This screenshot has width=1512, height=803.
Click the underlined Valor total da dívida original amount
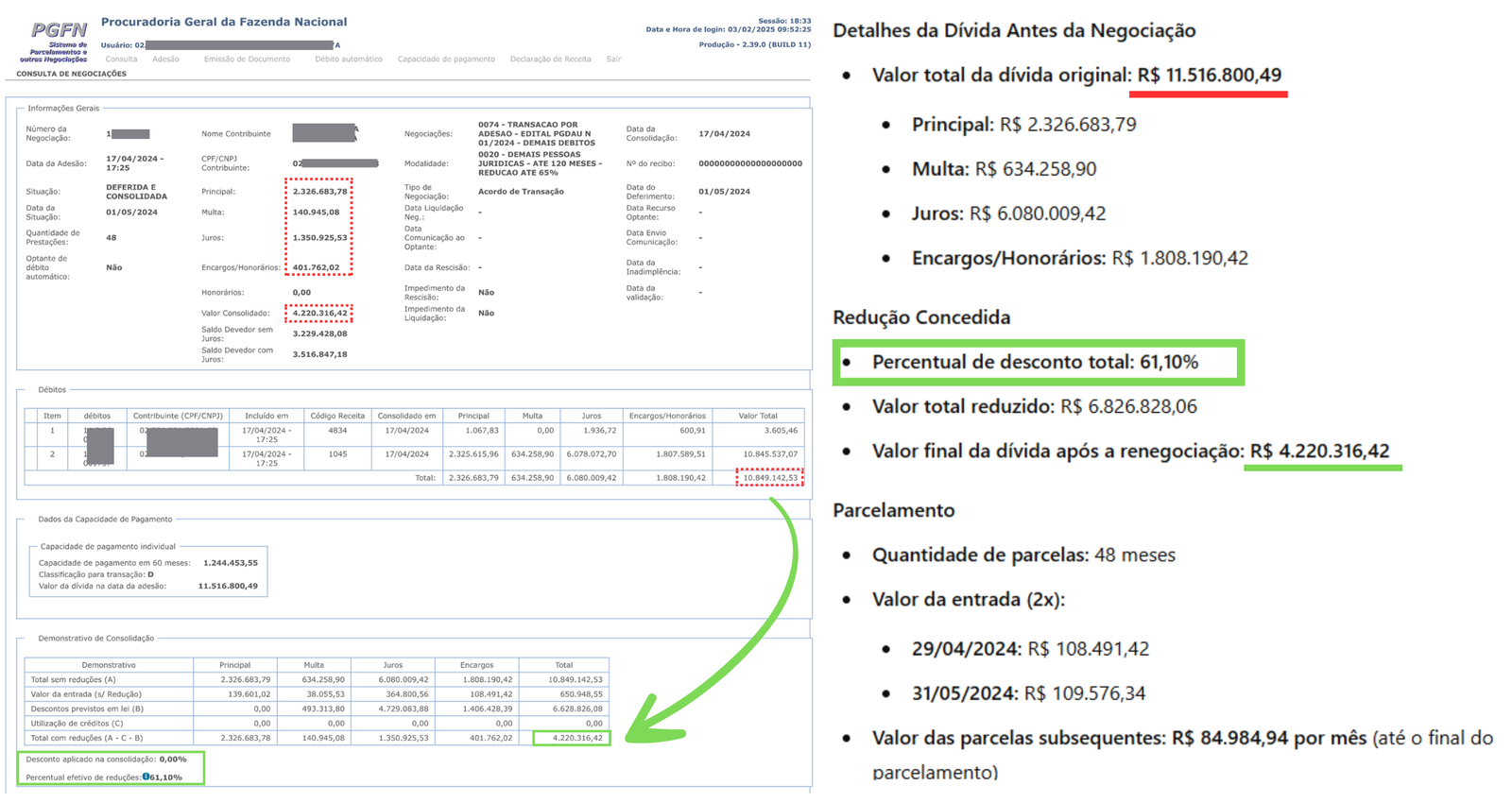pos(1209,76)
